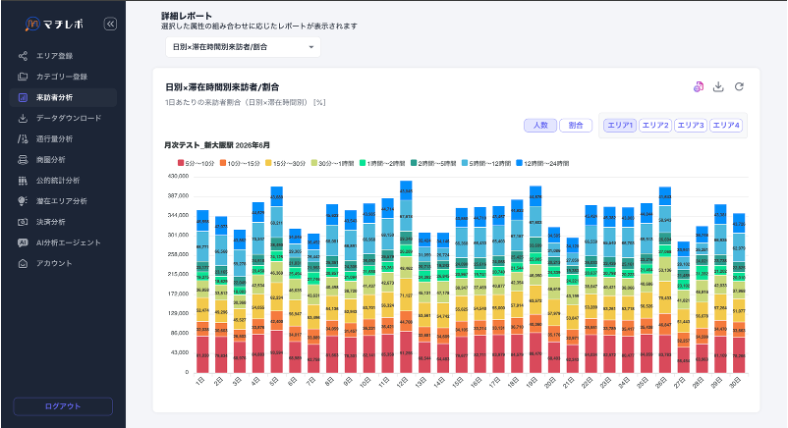The height and width of the screenshot is (428, 788).
Task: Click the 27日 x-axis label
Action: (x=680, y=382)
